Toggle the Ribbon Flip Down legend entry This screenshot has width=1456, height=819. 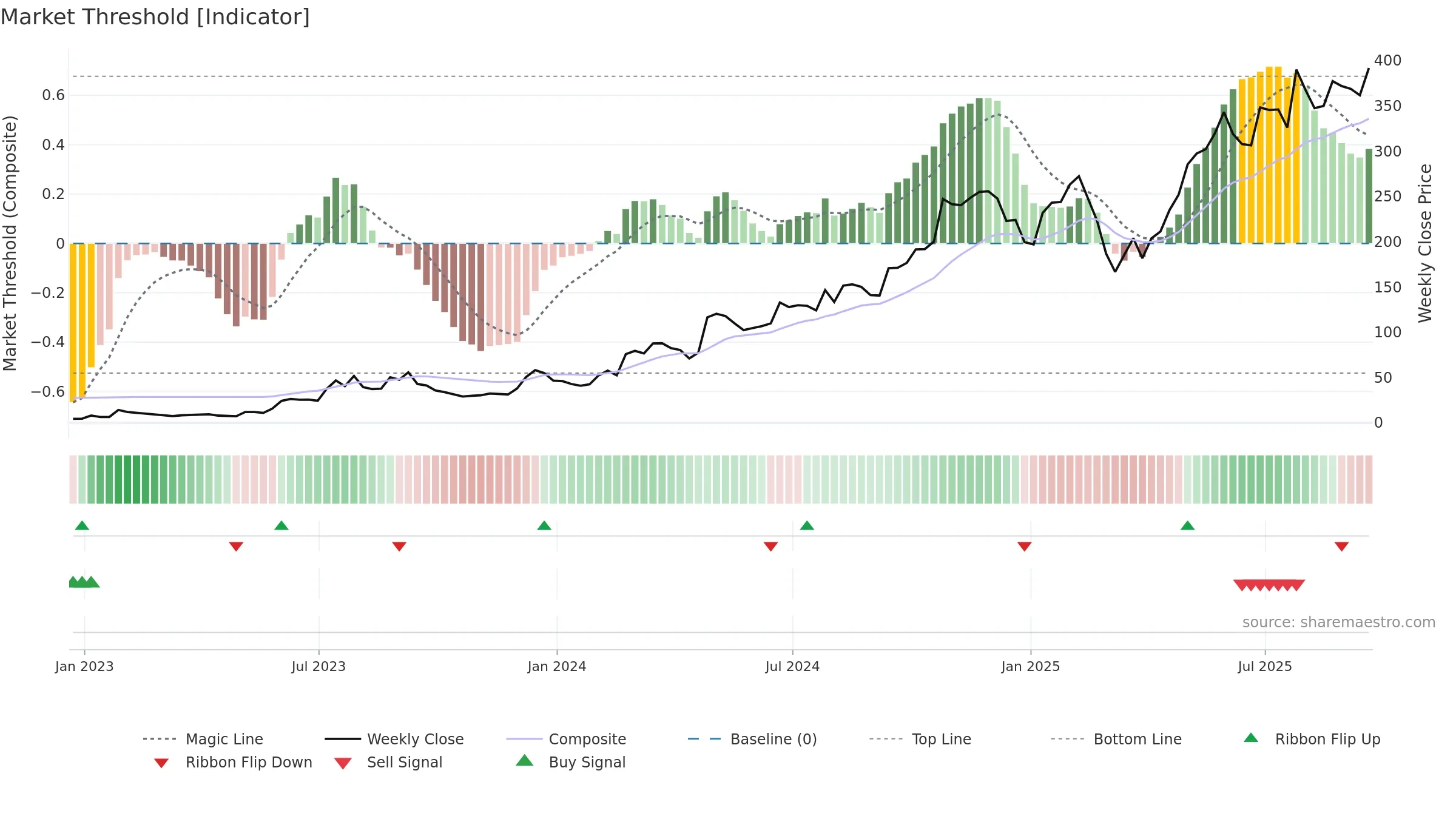pyautogui.click(x=232, y=762)
